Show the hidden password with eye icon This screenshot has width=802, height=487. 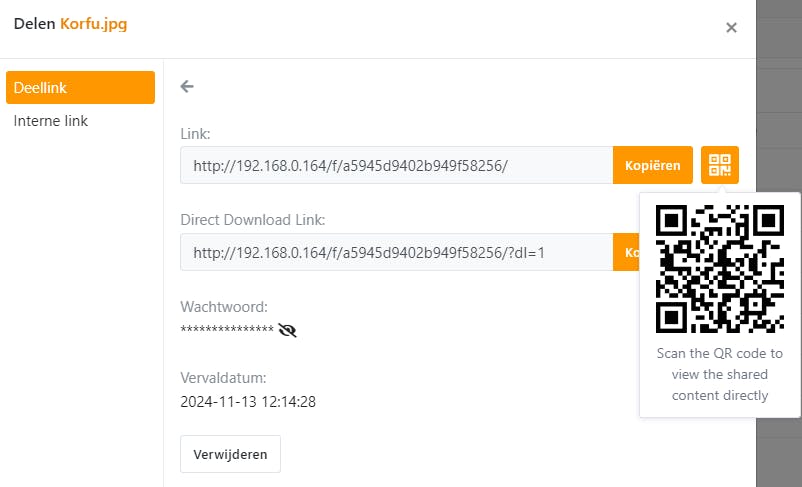[288, 330]
